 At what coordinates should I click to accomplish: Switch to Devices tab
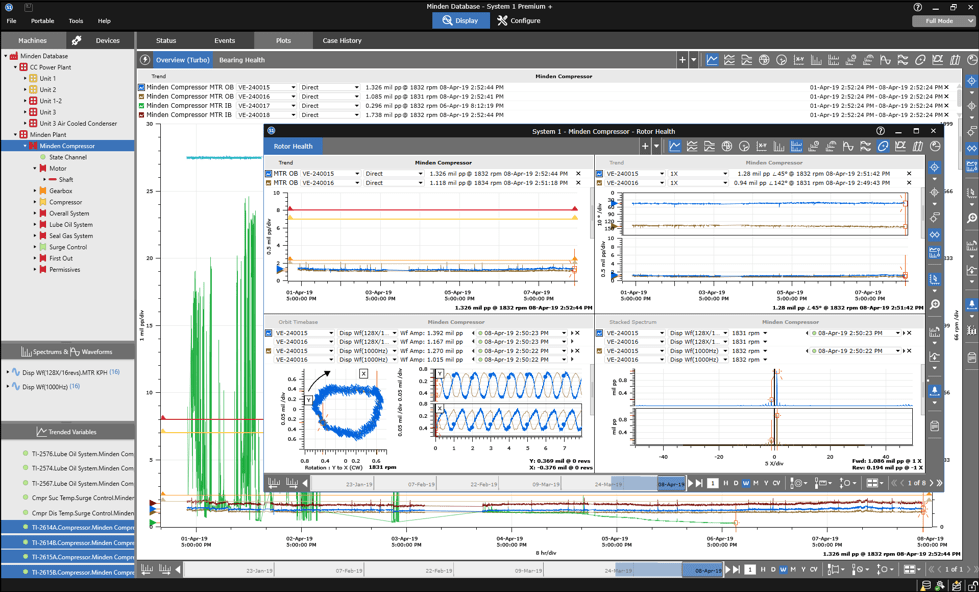coord(107,41)
